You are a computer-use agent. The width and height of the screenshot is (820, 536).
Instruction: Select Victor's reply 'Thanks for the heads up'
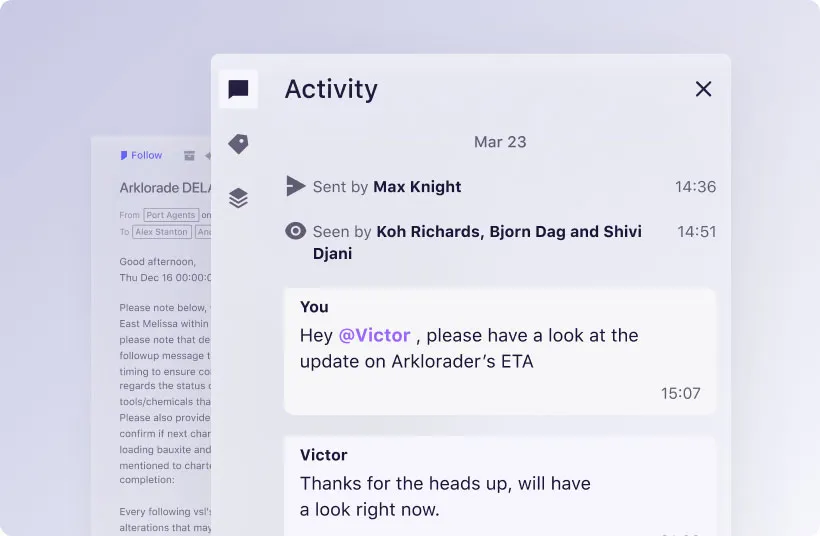point(500,486)
